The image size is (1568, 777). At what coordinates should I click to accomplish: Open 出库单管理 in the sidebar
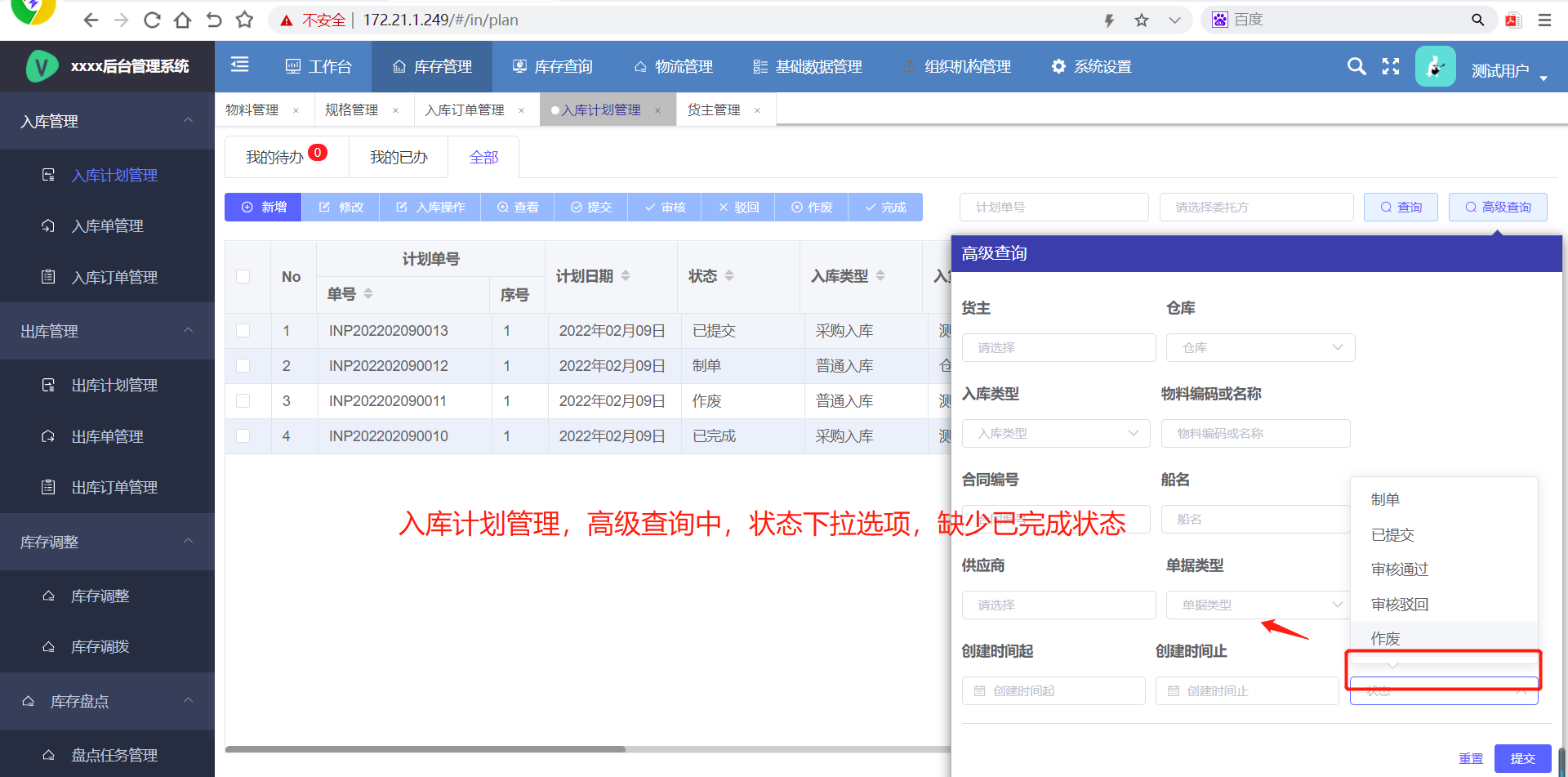(107, 436)
